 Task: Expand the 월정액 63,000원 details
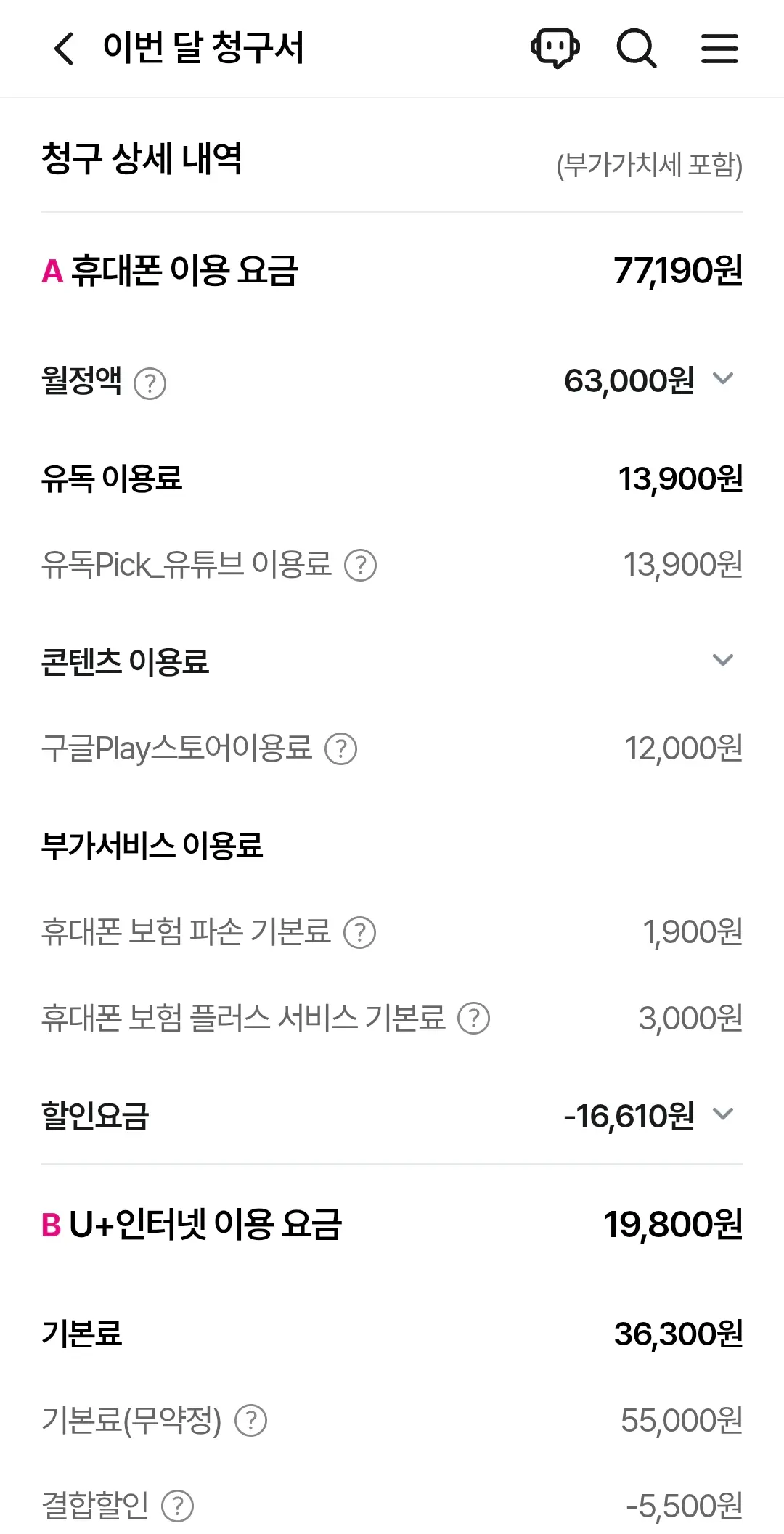pos(723,379)
